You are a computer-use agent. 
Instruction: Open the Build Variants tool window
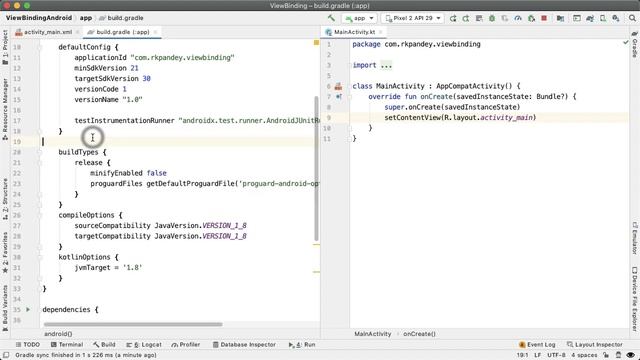[x=5, y=308]
